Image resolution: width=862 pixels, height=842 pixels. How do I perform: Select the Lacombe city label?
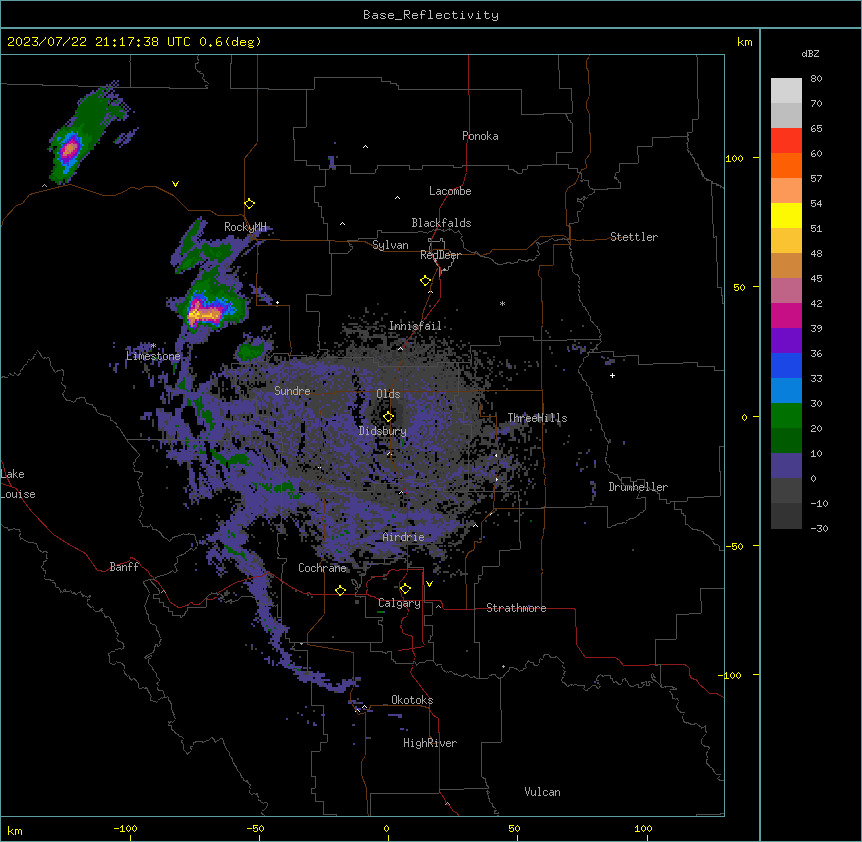tap(450, 191)
